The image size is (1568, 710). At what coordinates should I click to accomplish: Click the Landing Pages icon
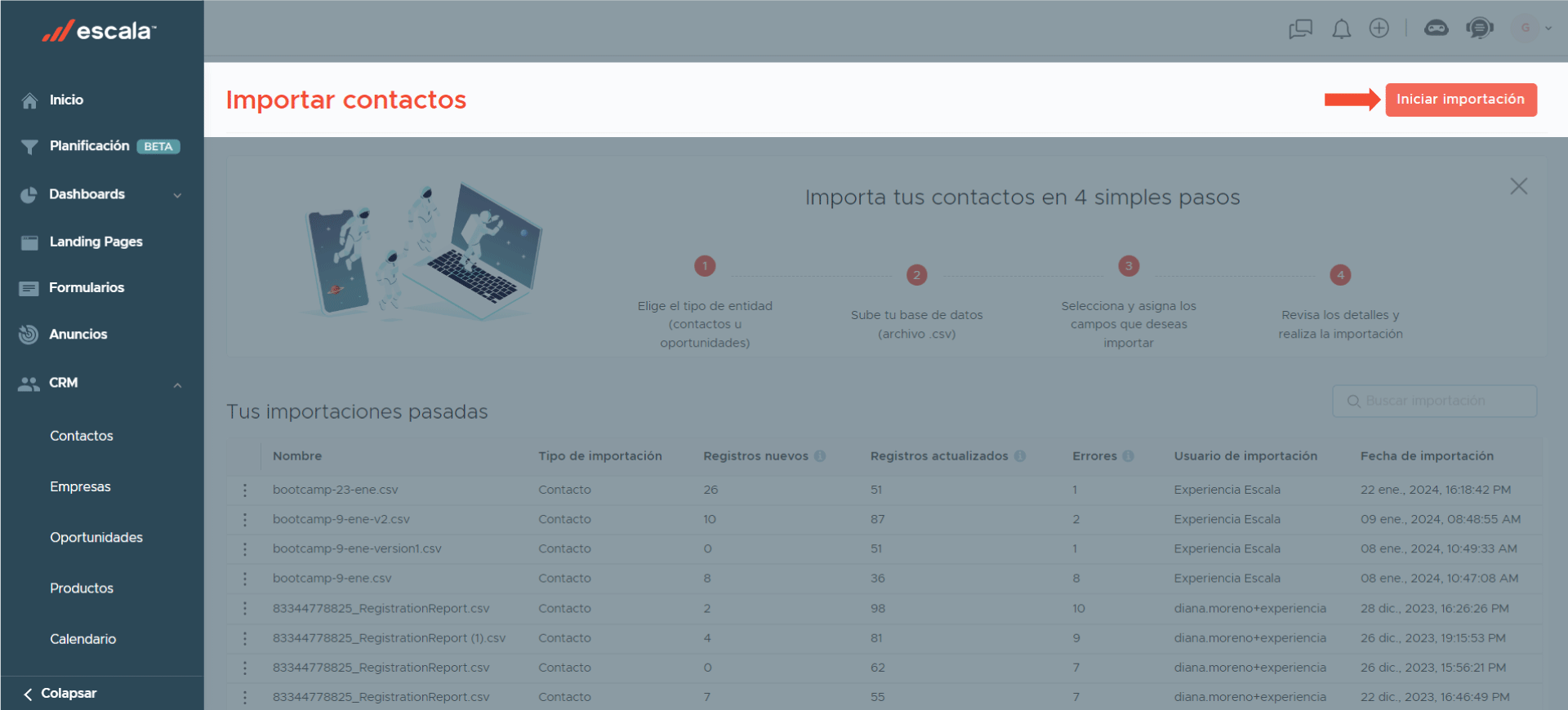click(x=29, y=242)
